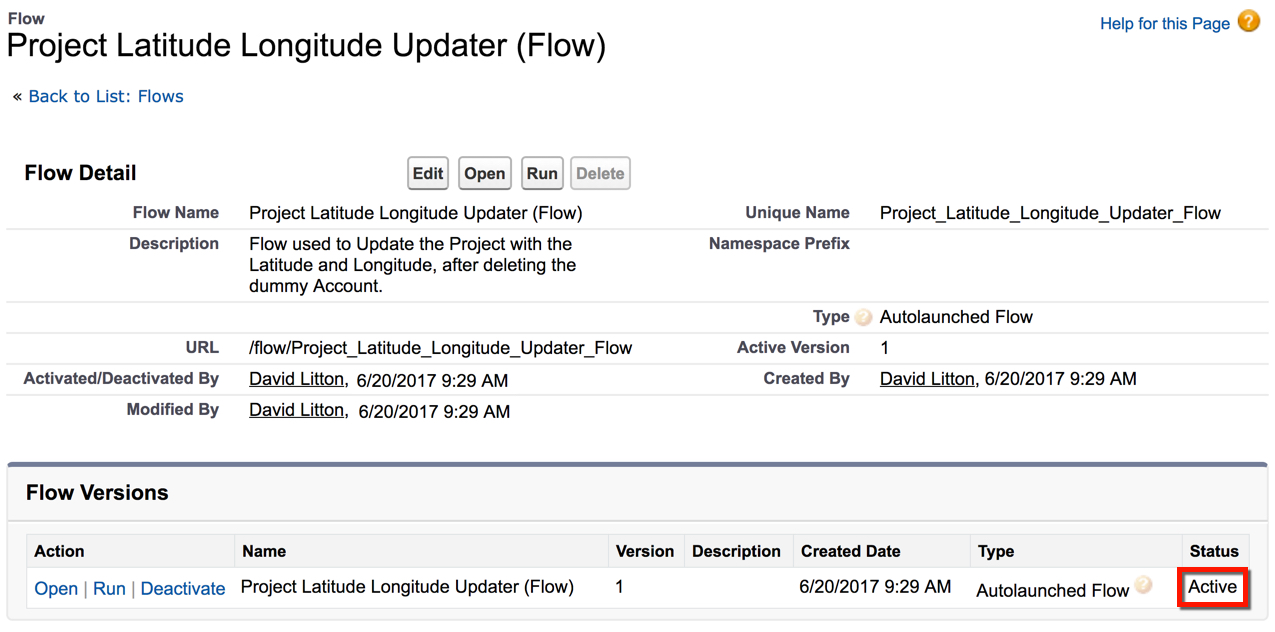
Task: Open the Help for this Page link
Action: pos(1164,23)
